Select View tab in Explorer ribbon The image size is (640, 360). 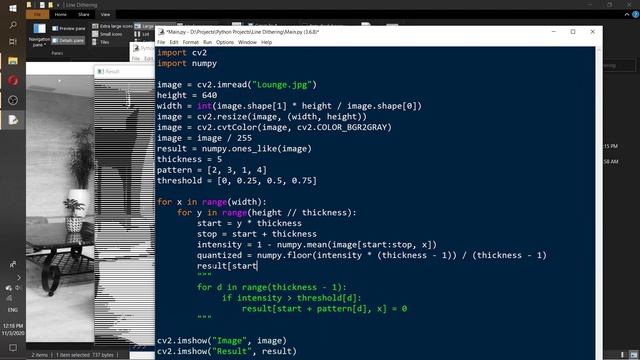105,14
